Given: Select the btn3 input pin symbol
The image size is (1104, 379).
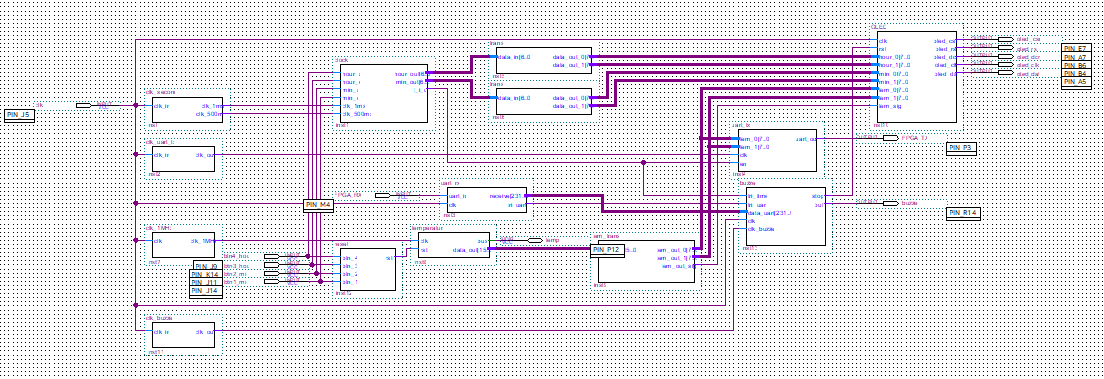Looking at the screenshot, I should pos(272,264).
